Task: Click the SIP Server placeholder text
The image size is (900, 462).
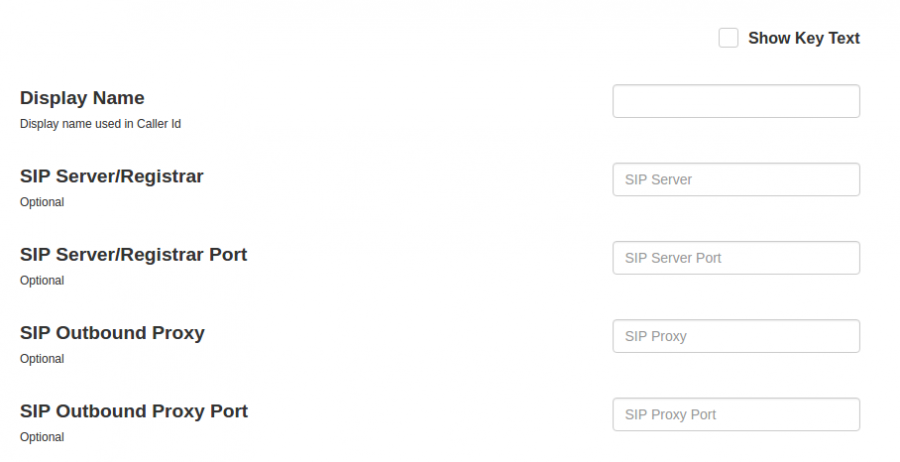Action: 658,180
